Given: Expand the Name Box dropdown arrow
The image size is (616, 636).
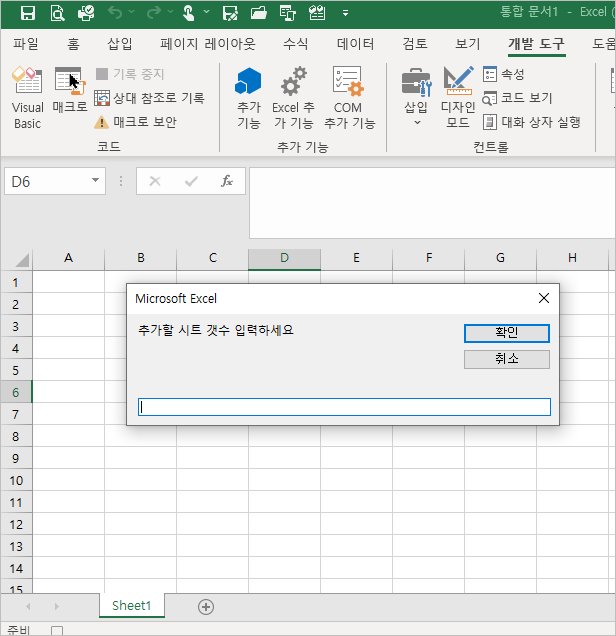Looking at the screenshot, I should (96, 181).
